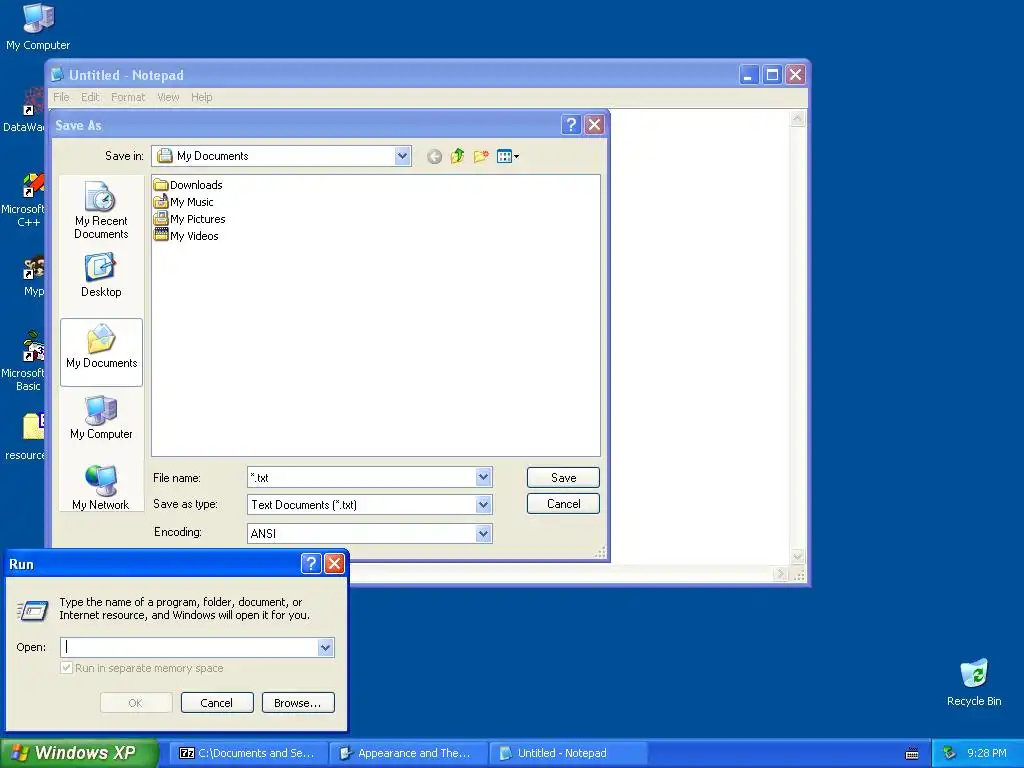The height and width of the screenshot is (768, 1024).
Task: Switch to Appearance and Themes taskbar item
Action: [408, 753]
